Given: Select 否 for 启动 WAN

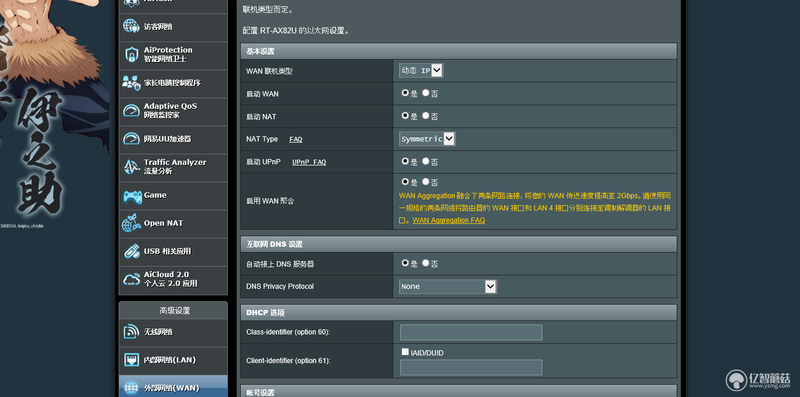Looking at the screenshot, I should coord(426,93).
